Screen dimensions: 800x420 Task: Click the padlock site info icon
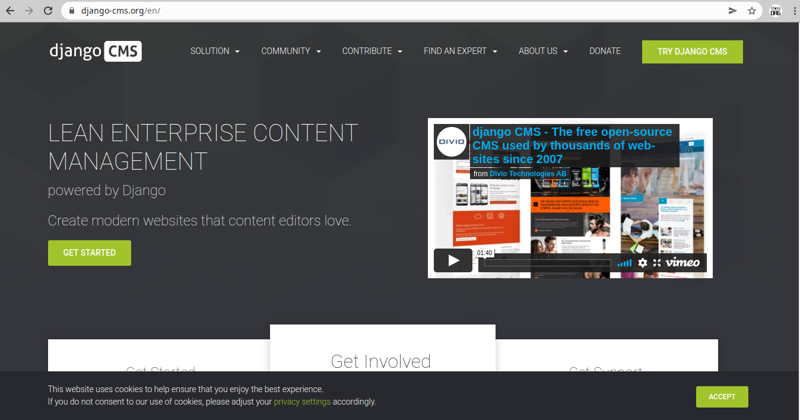pos(71,11)
